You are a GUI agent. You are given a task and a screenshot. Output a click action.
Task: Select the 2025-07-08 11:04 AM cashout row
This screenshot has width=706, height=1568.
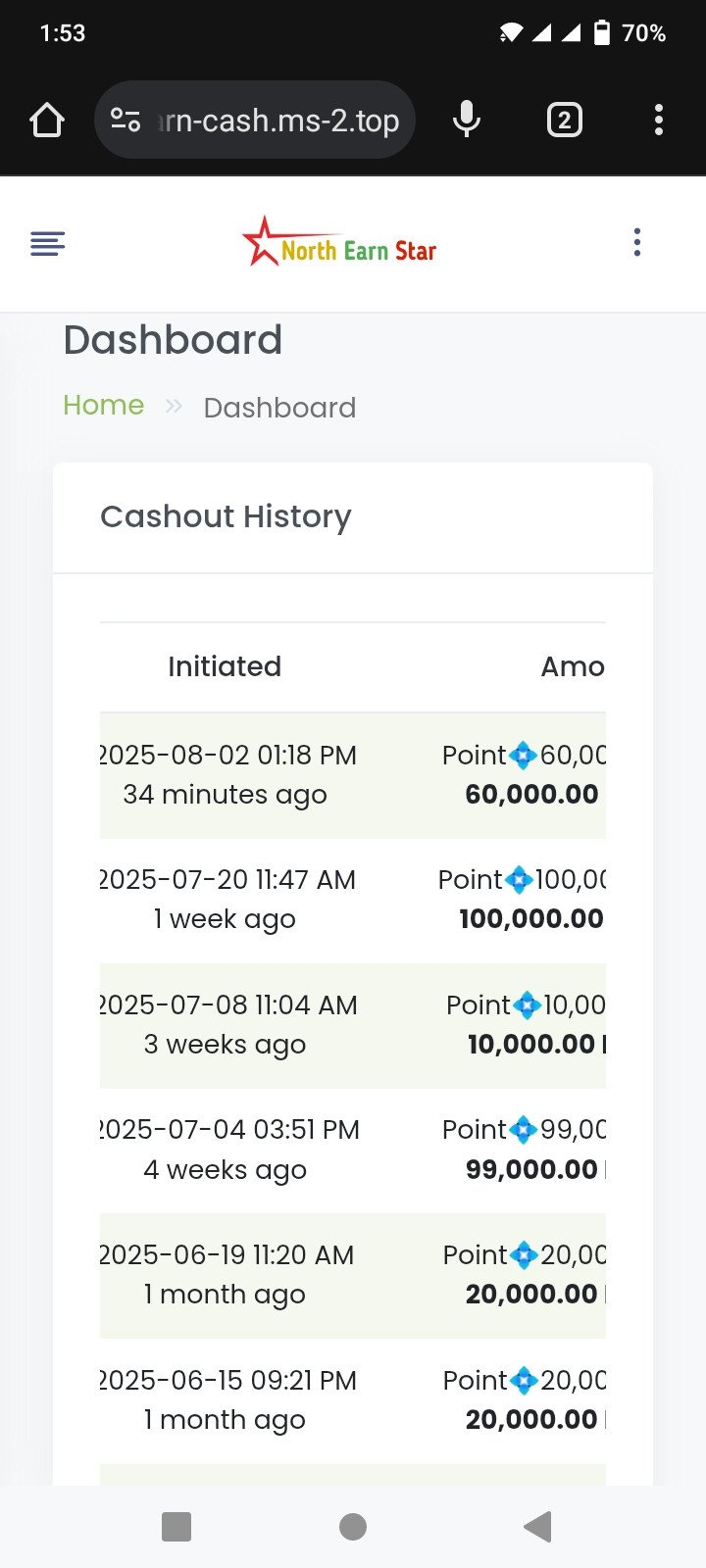click(x=227, y=1025)
